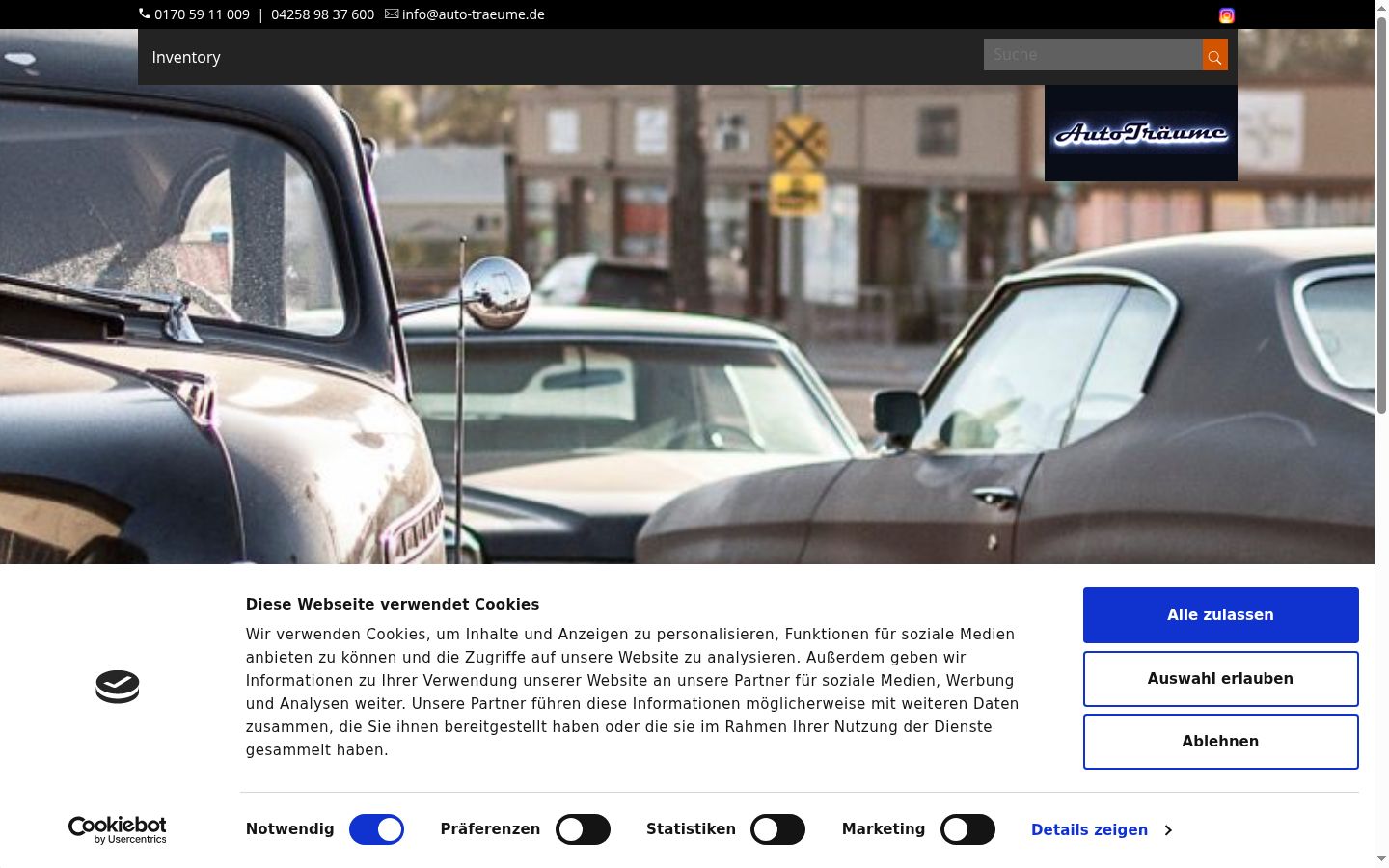This screenshot has height=868, width=1389.
Task: Enable the Präferenzen cookie switch
Action: click(583, 829)
